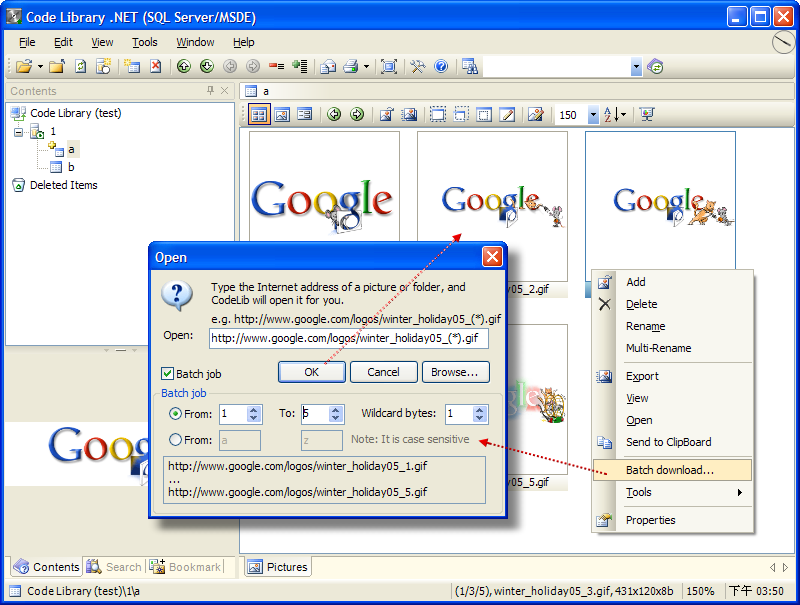Click the find icon beside the search box
The height and width of the screenshot is (605, 800).
[x=469, y=66]
